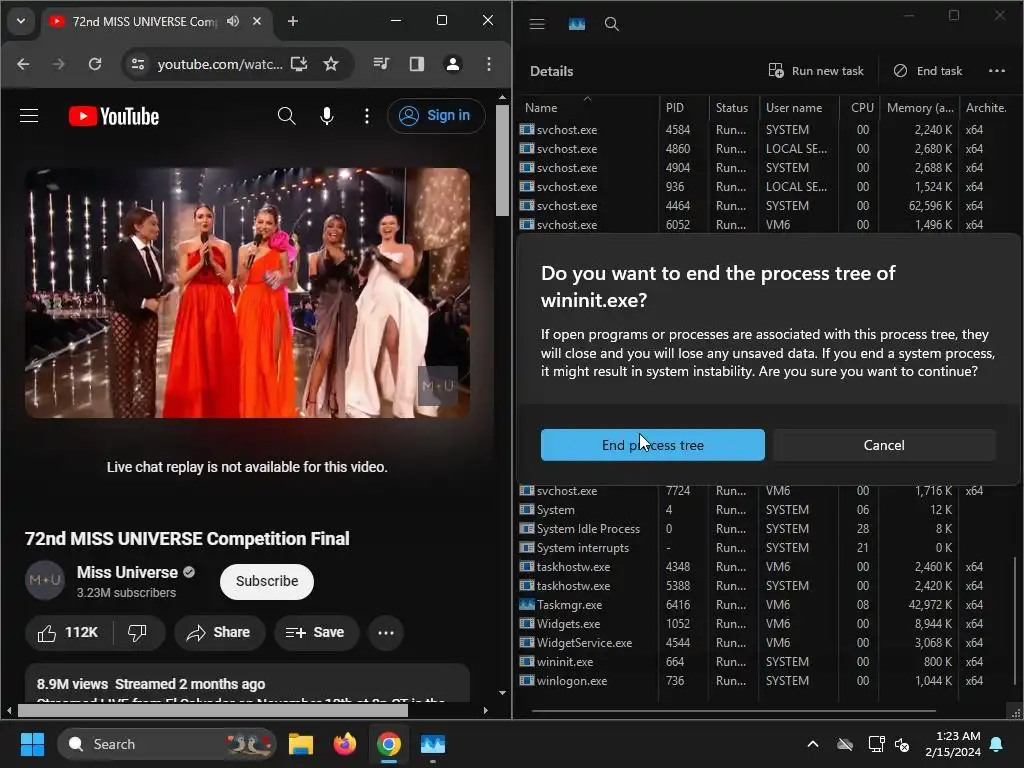Screen dimensions: 1024x768
Task: Select the winlogon.exe process row
Action: [764, 680]
